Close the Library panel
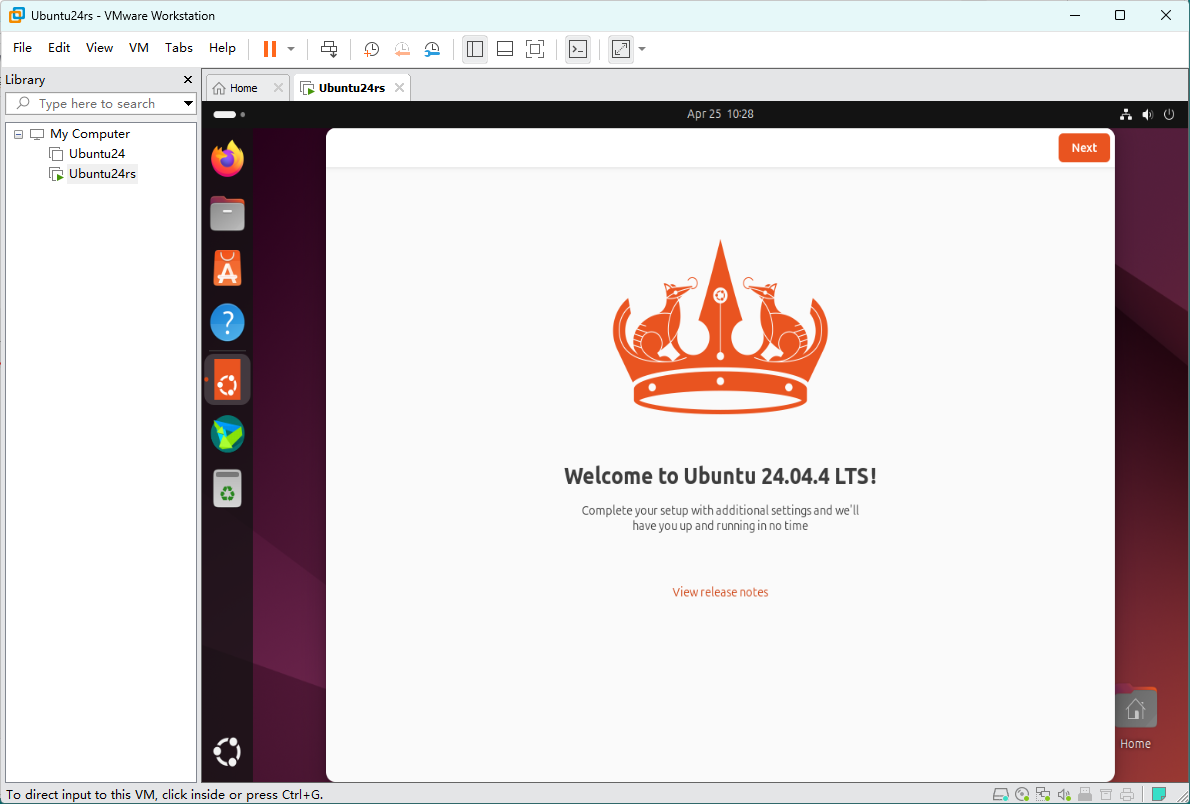Viewport: 1190px width, 804px height. point(188,80)
